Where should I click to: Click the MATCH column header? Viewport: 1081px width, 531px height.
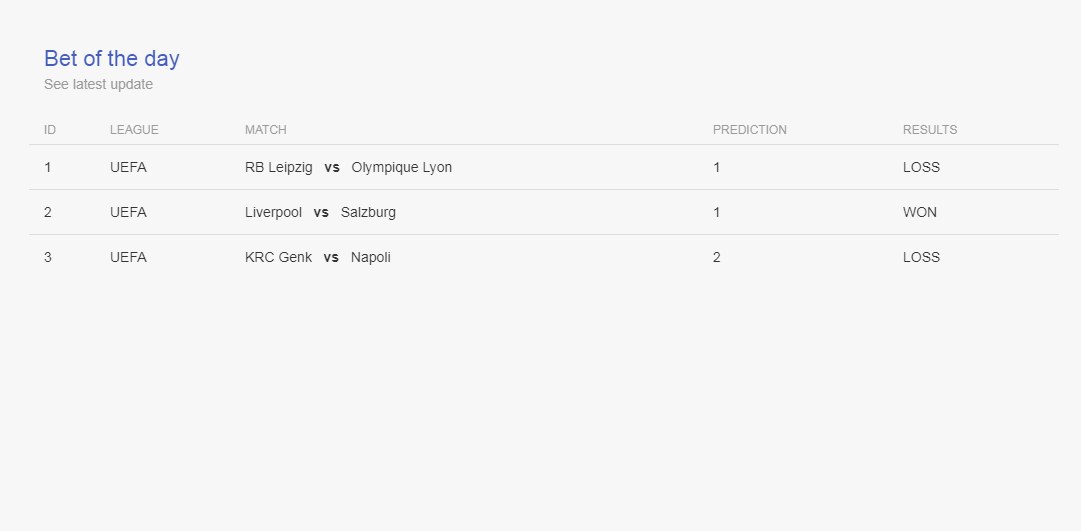[265, 130]
